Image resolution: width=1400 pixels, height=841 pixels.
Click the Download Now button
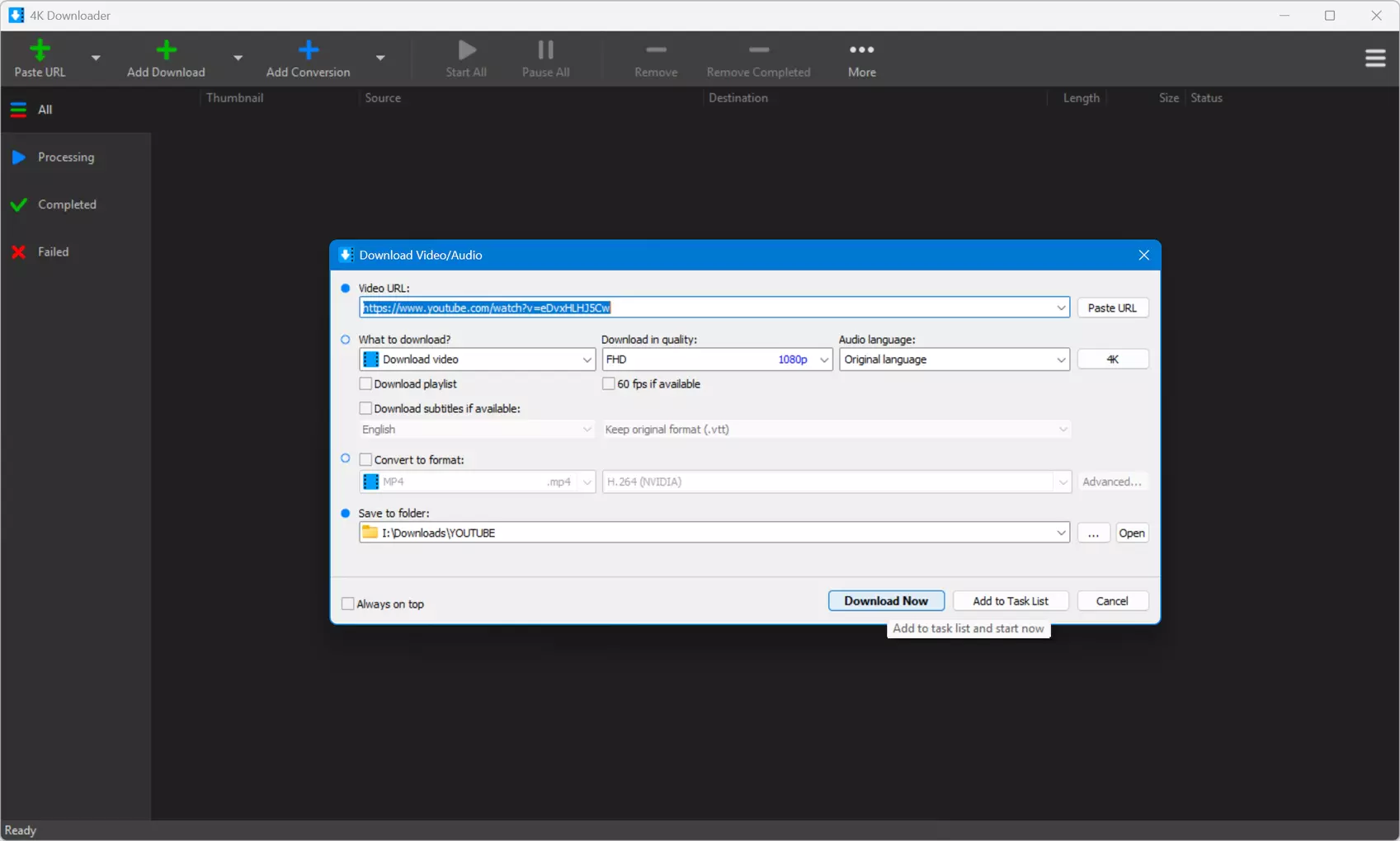(x=886, y=601)
